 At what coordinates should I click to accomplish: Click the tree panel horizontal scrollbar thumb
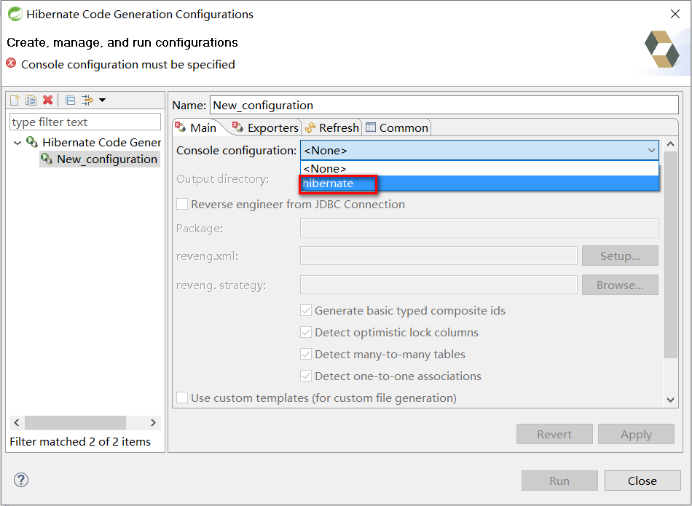click(75, 423)
